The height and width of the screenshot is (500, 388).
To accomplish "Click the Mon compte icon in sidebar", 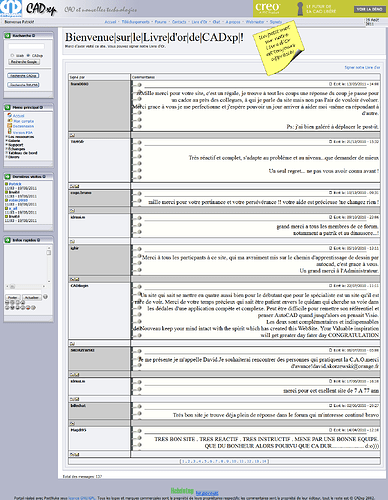I will click(10, 121).
